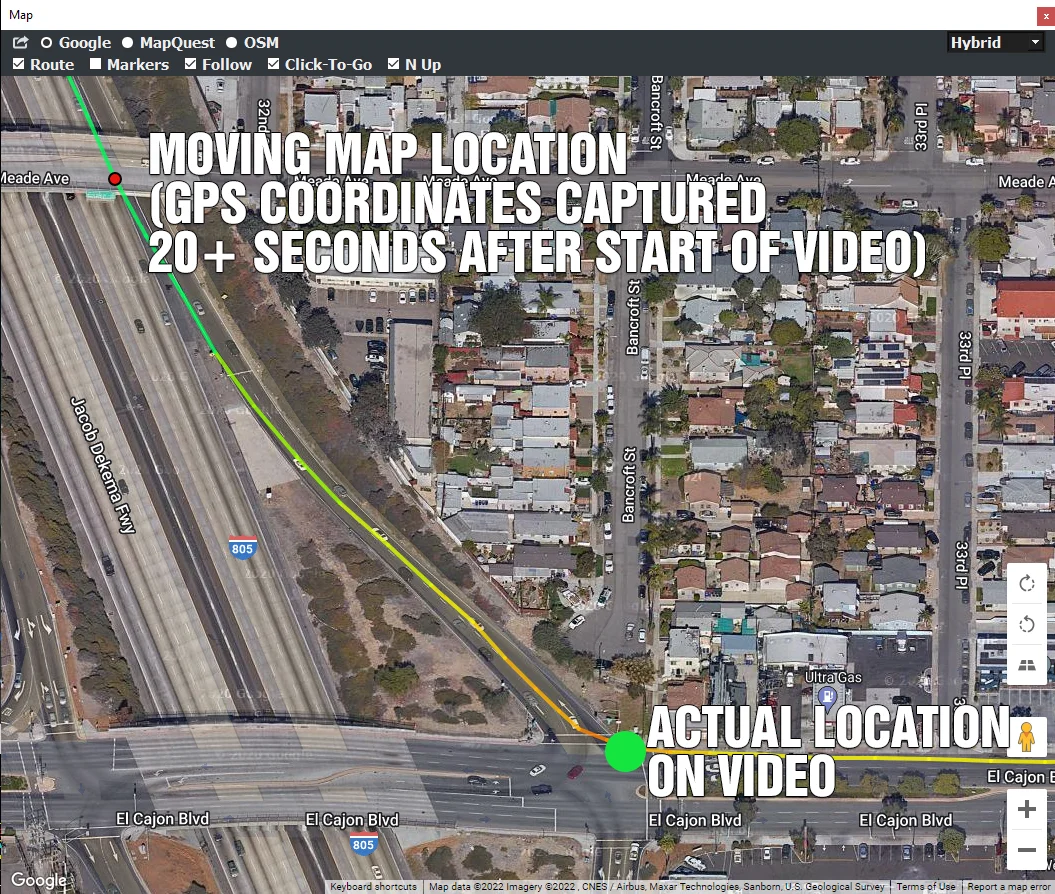Click the Ultra Gas station pin

tap(828, 697)
